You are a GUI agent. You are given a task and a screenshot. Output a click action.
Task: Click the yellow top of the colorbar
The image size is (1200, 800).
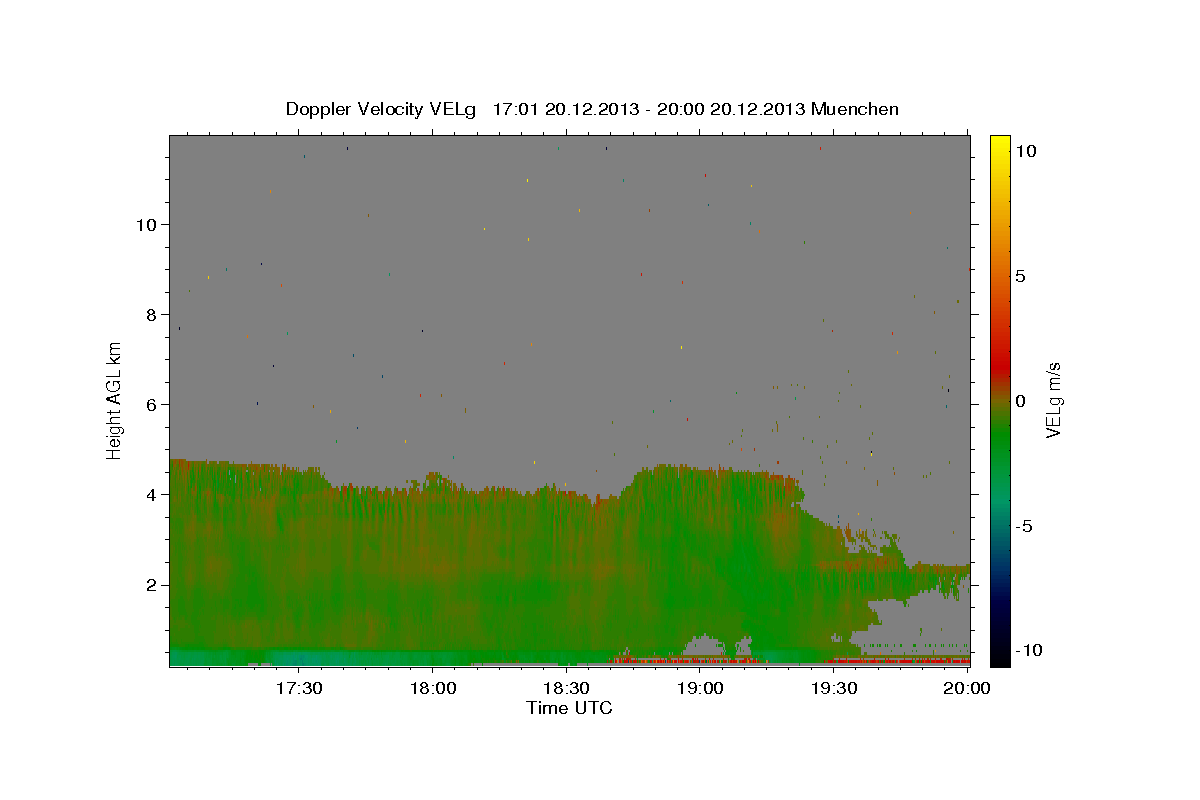pos(1000,148)
